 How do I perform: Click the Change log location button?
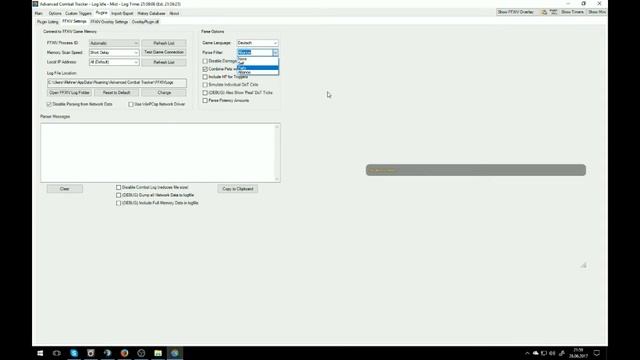pyautogui.click(x=164, y=93)
